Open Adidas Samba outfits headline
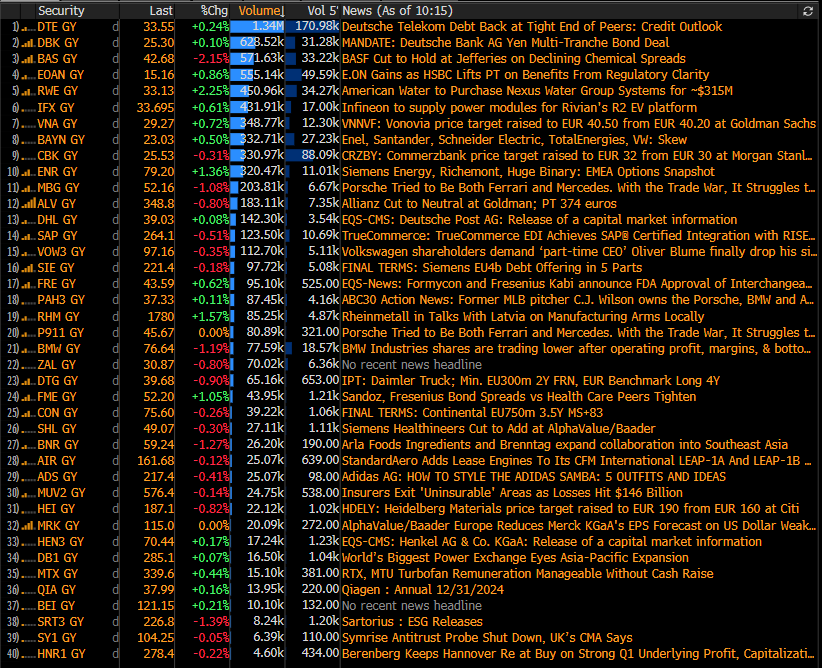Image resolution: width=822 pixels, height=668 pixels. tap(534, 477)
